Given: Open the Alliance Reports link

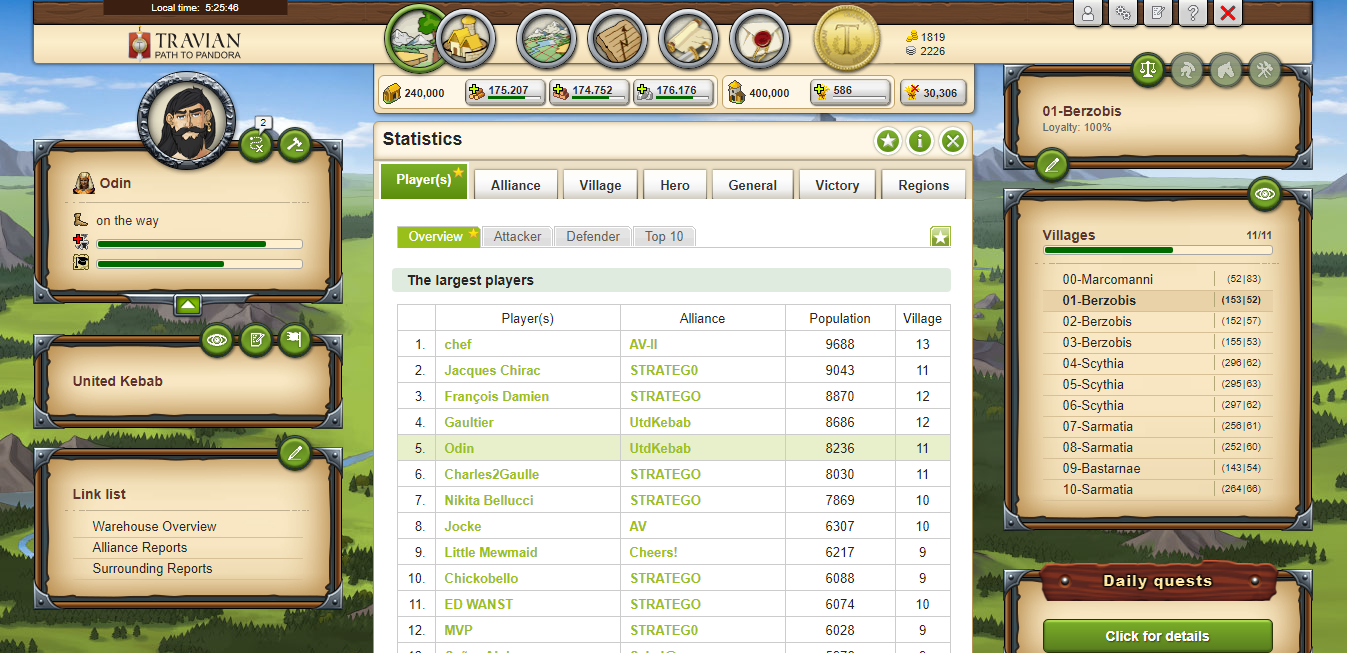Looking at the screenshot, I should click(x=140, y=547).
